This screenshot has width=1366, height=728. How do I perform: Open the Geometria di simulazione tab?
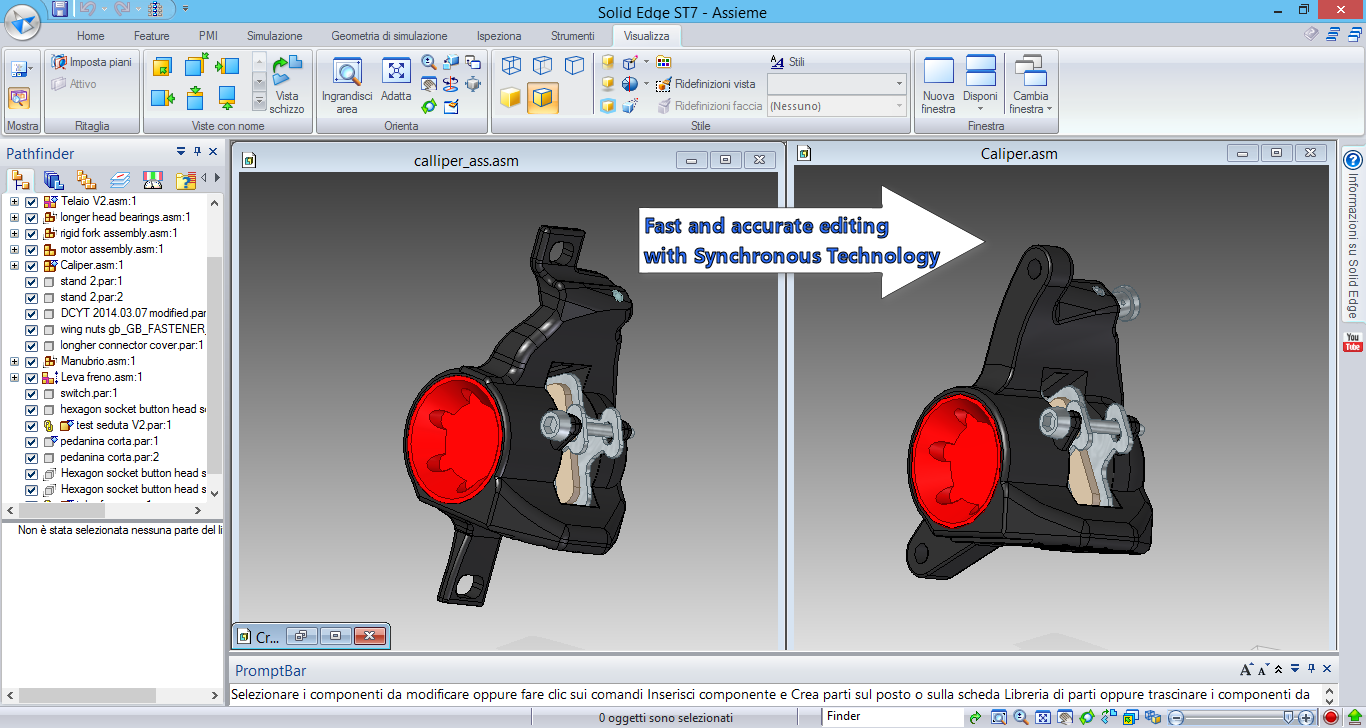tap(389, 36)
